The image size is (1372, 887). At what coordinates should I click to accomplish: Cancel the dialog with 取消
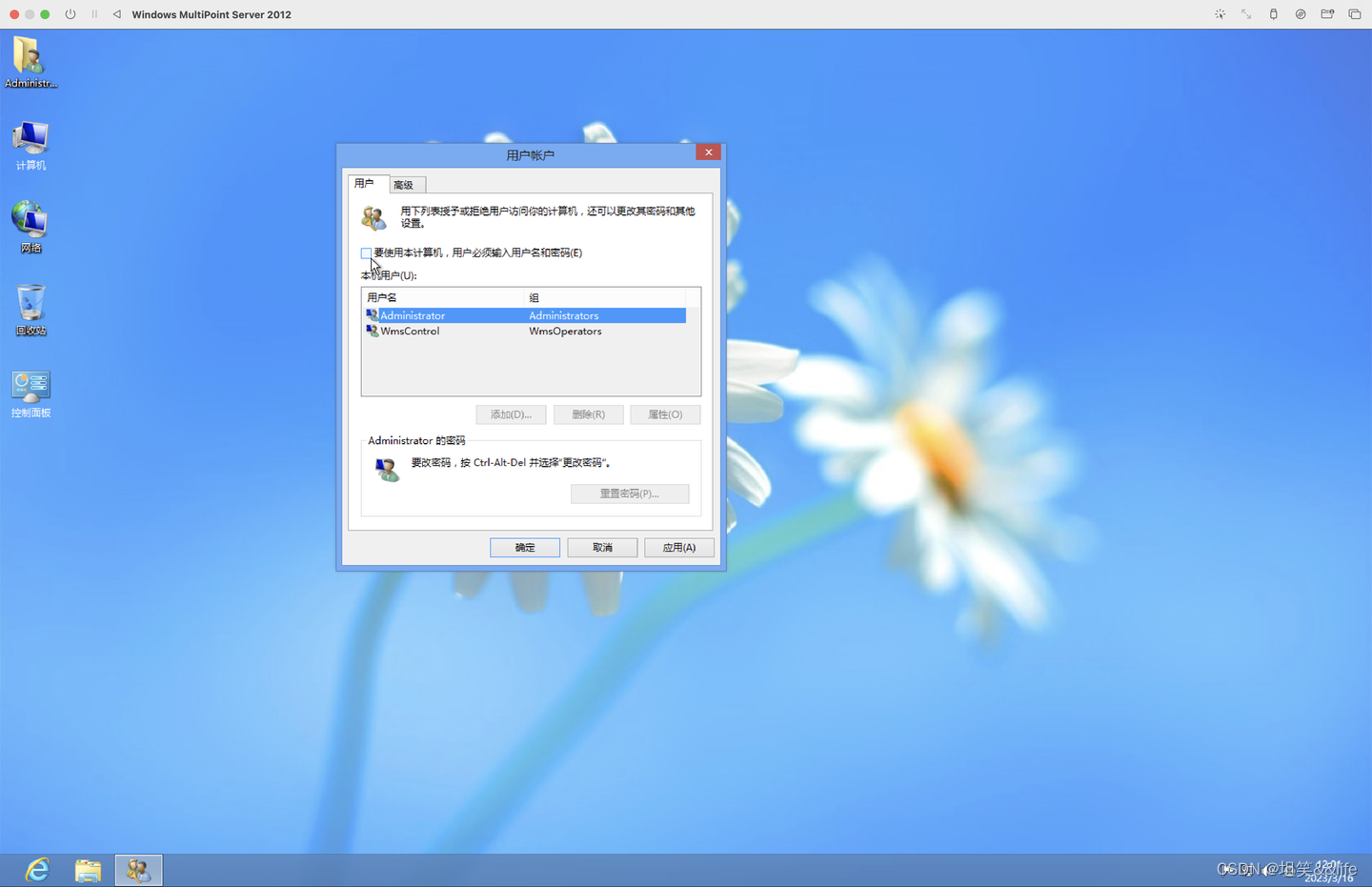(602, 547)
